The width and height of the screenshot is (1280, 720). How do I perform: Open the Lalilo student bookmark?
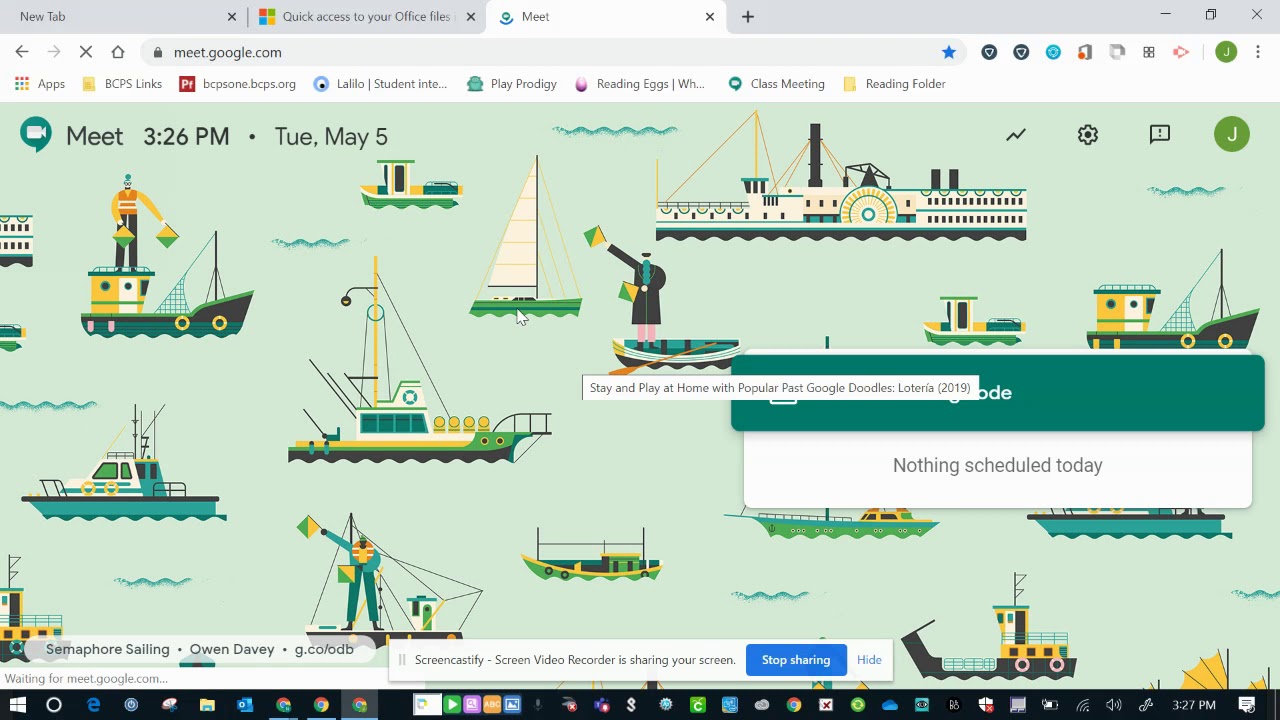(380, 84)
